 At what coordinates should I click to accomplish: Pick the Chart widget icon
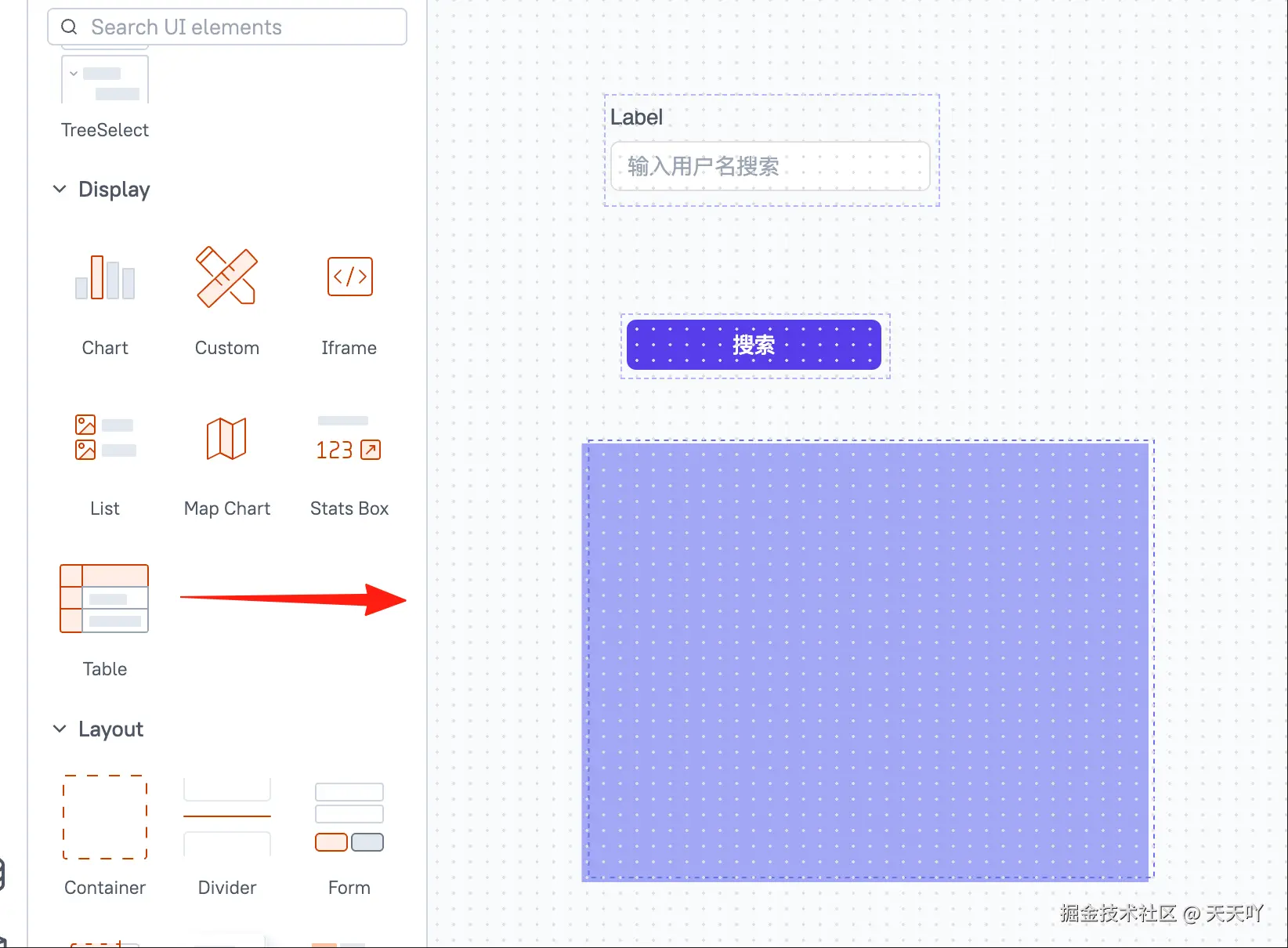click(105, 277)
